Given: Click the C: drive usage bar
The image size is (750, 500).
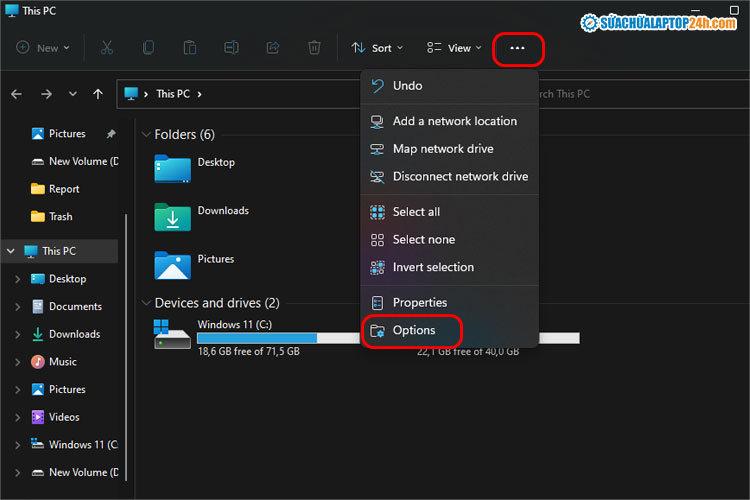Looking at the screenshot, I should tap(278, 338).
